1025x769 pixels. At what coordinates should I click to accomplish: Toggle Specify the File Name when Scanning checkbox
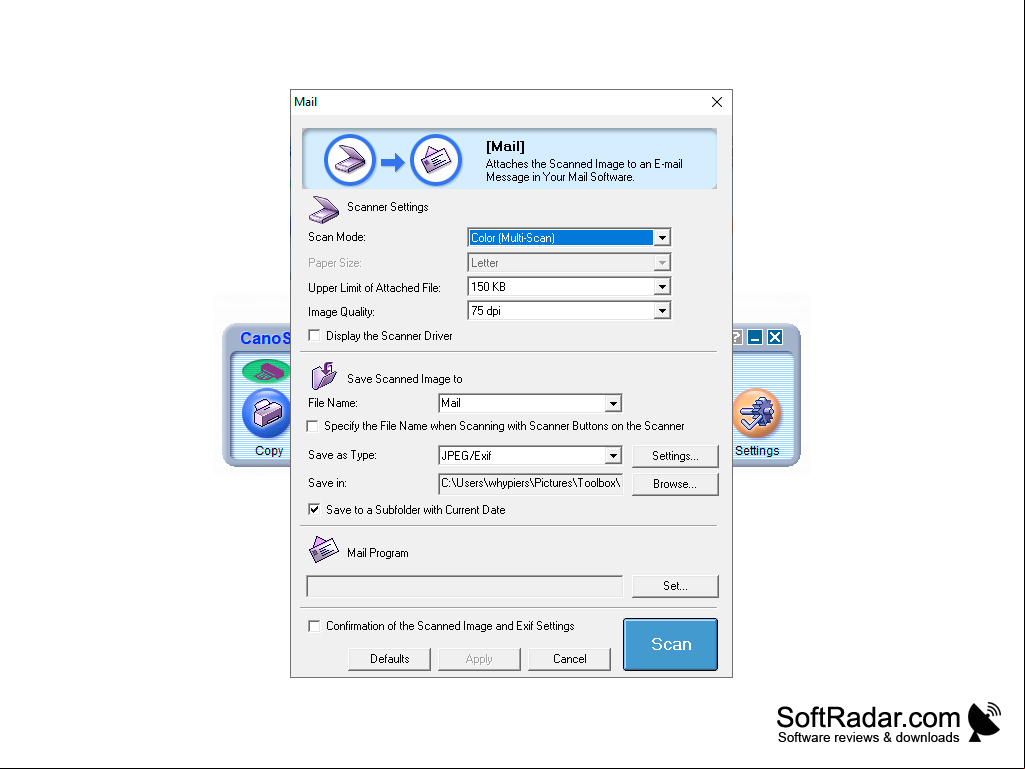point(312,426)
